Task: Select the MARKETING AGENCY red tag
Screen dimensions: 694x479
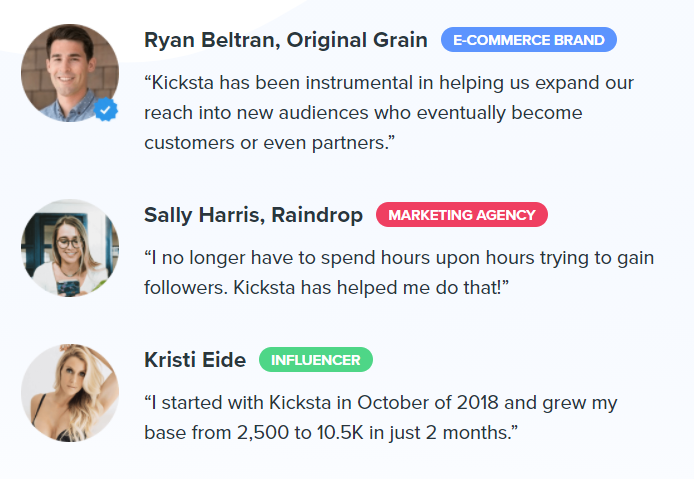Action: [462, 215]
